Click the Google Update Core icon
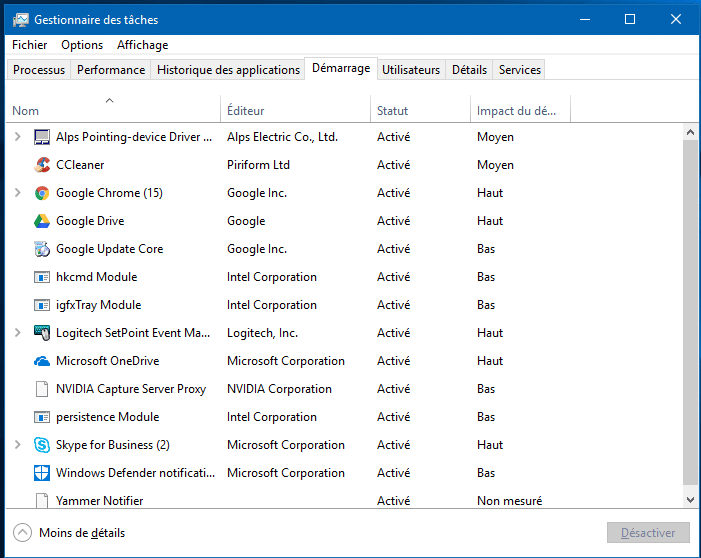 (x=42, y=249)
